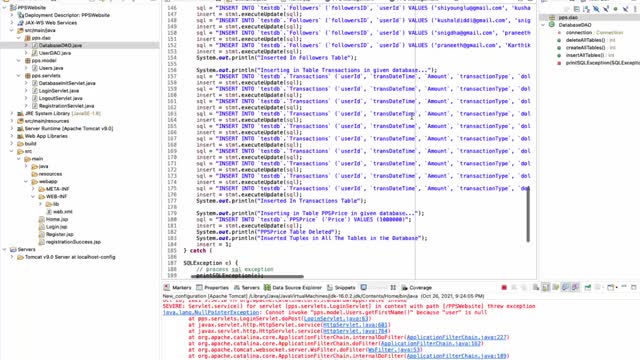Toggle console scroll lock
The height and width of the screenshot is (360, 640).
tap(546, 287)
